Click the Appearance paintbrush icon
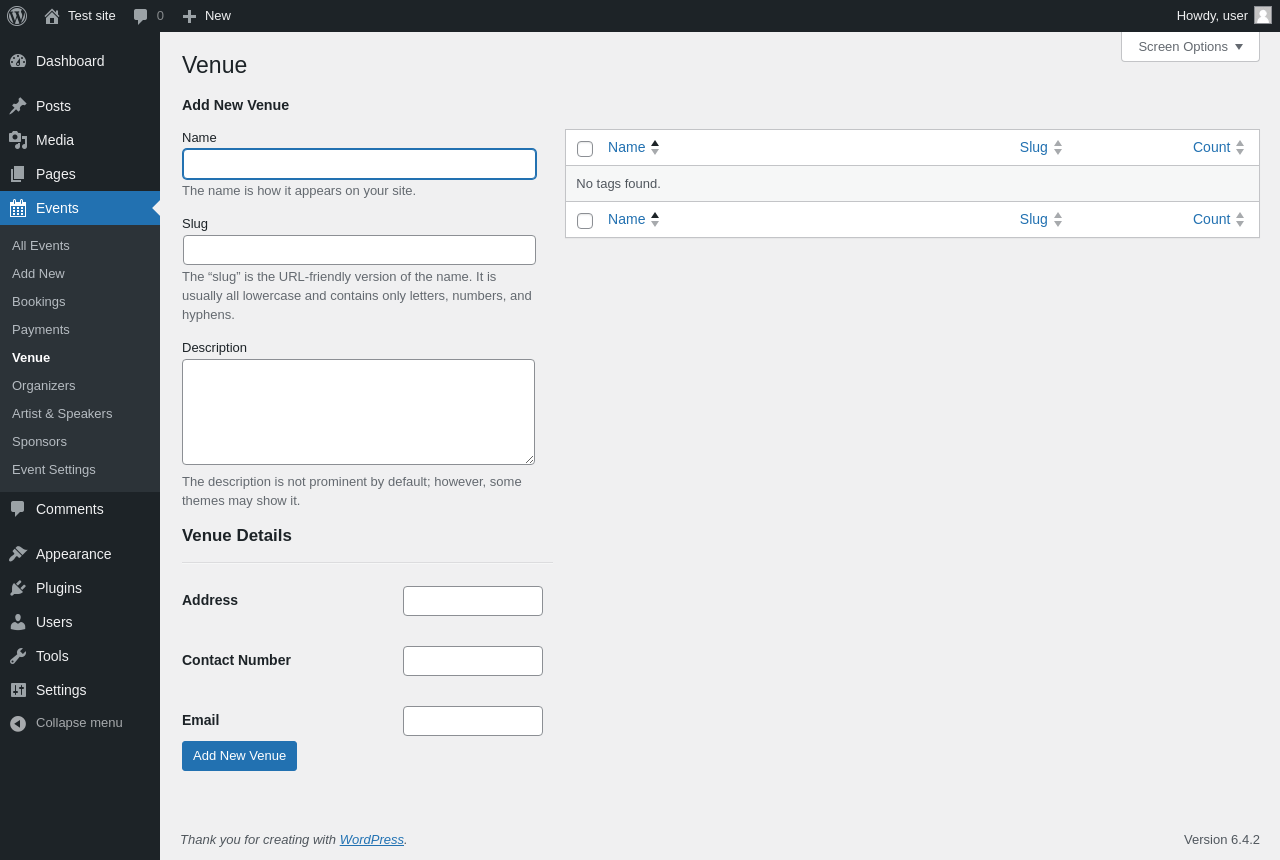Image resolution: width=1280 pixels, height=860 pixels. (18, 554)
